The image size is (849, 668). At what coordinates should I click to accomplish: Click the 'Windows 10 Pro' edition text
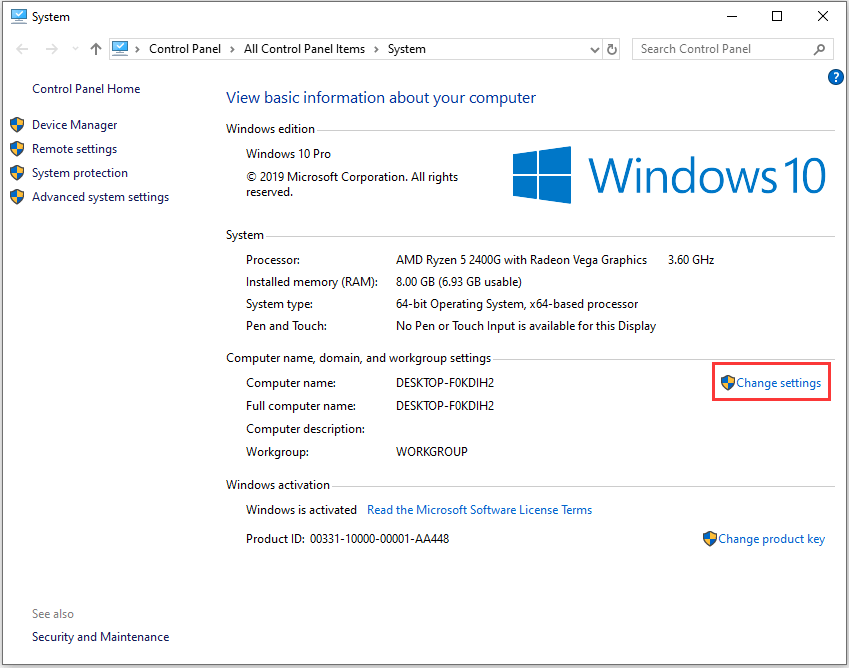pos(288,154)
